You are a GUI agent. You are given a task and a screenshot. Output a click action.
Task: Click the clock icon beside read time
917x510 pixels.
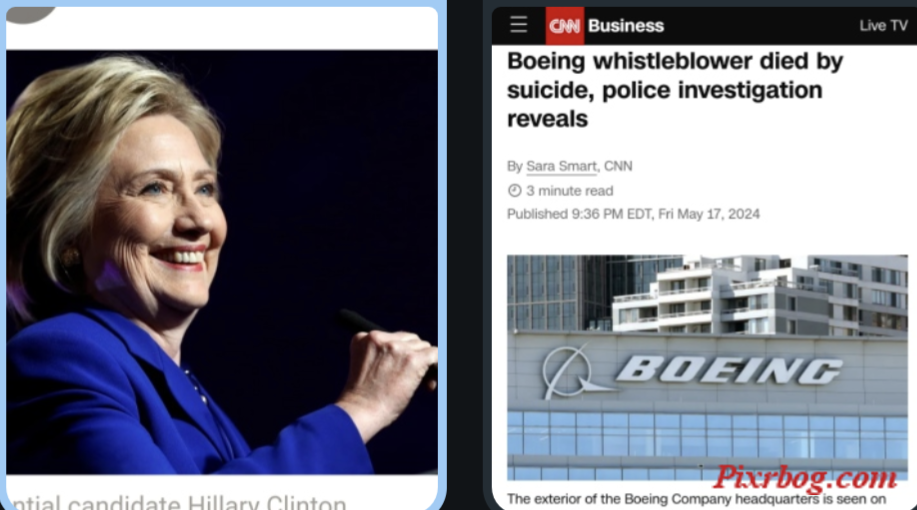coord(514,191)
